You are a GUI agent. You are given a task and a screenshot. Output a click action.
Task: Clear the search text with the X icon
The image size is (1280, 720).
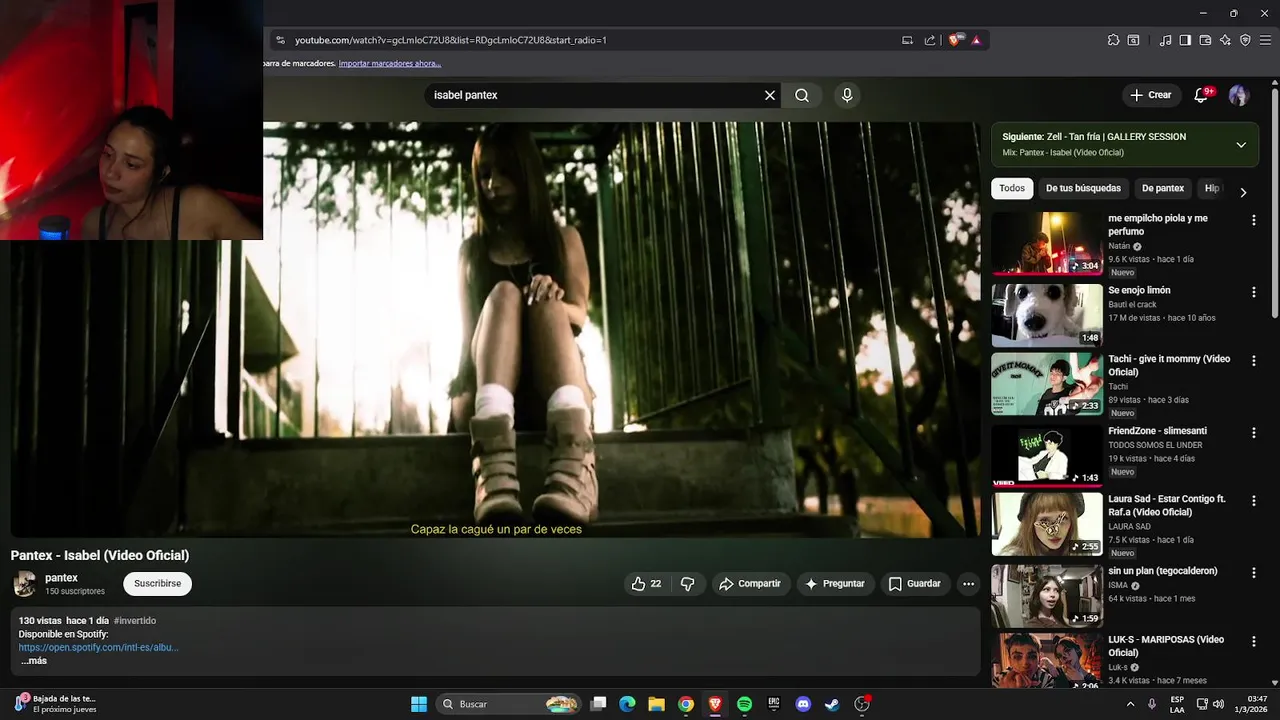(770, 95)
